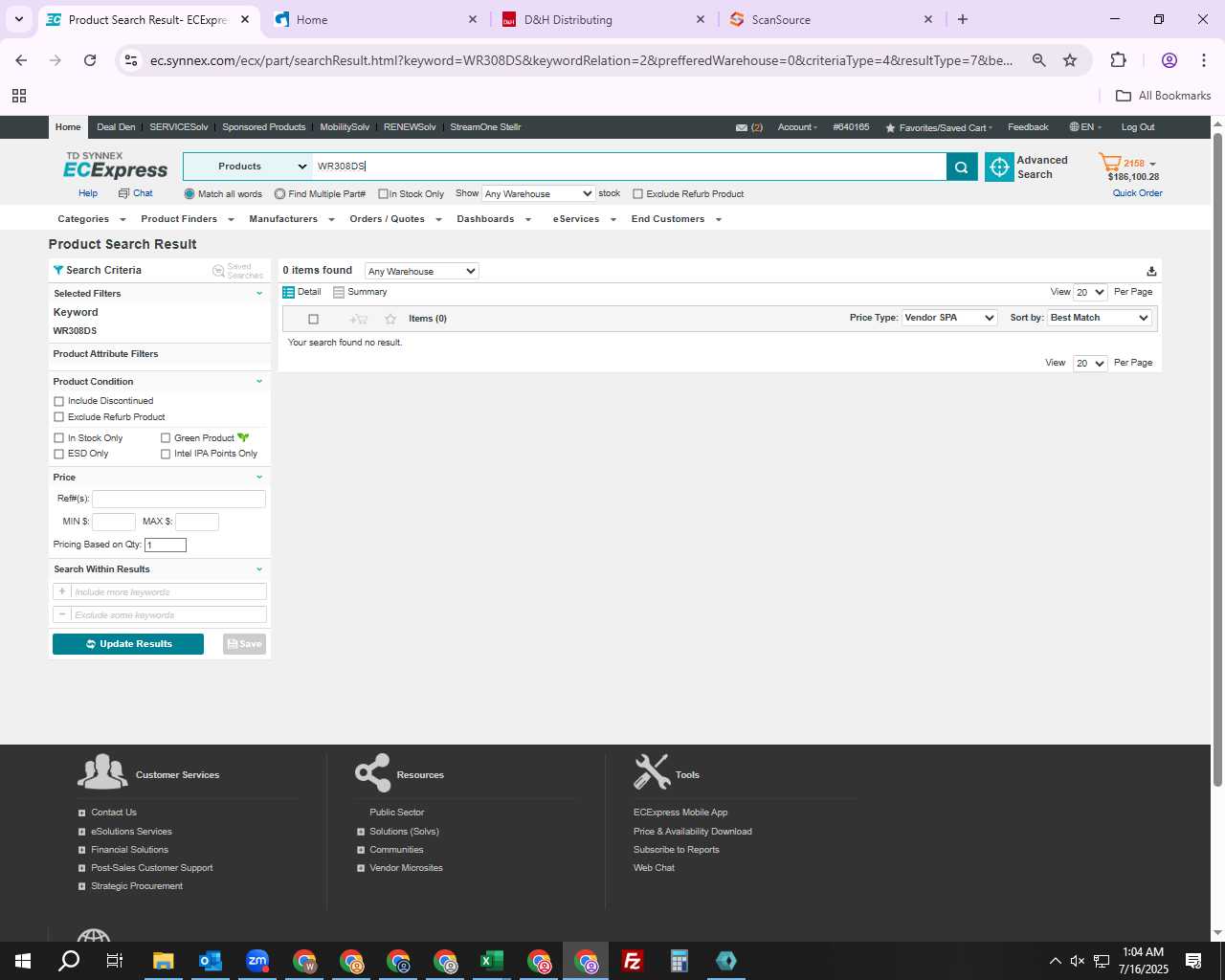Viewport: 1225px width, 980px height.
Task: Click the export download icon in results
Action: click(1151, 272)
